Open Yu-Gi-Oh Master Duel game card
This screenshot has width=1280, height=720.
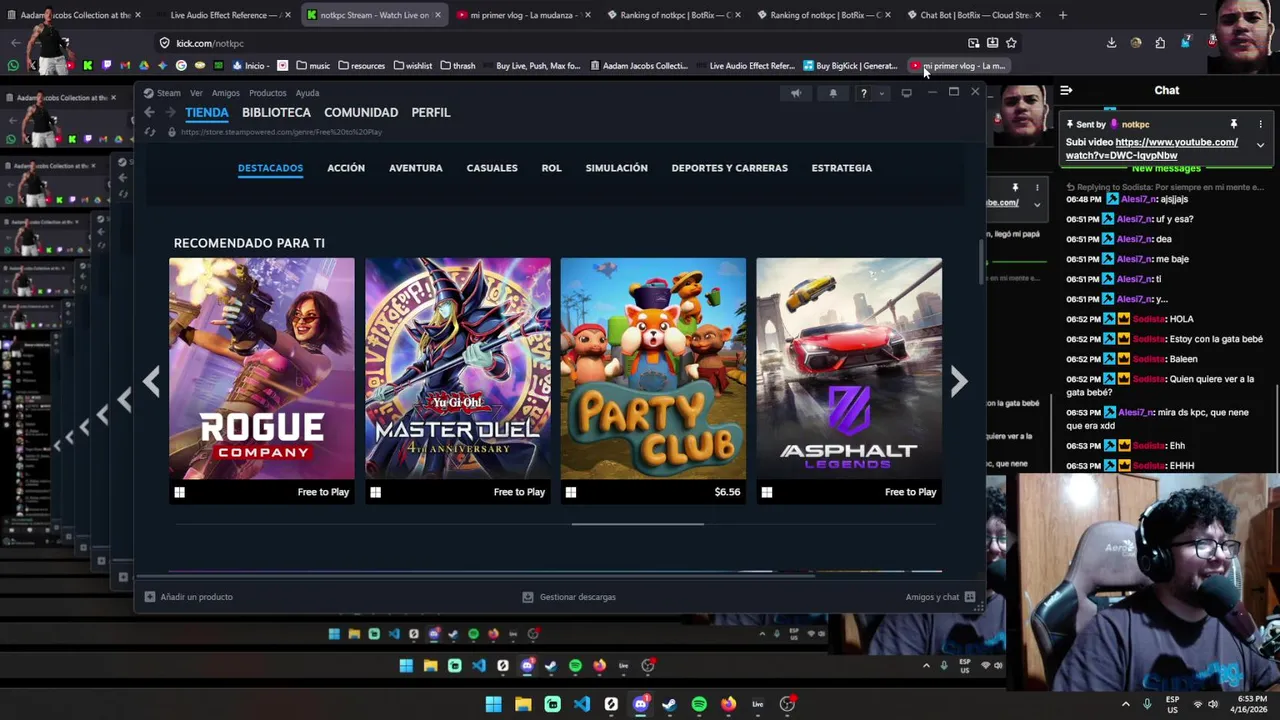(x=458, y=380)
